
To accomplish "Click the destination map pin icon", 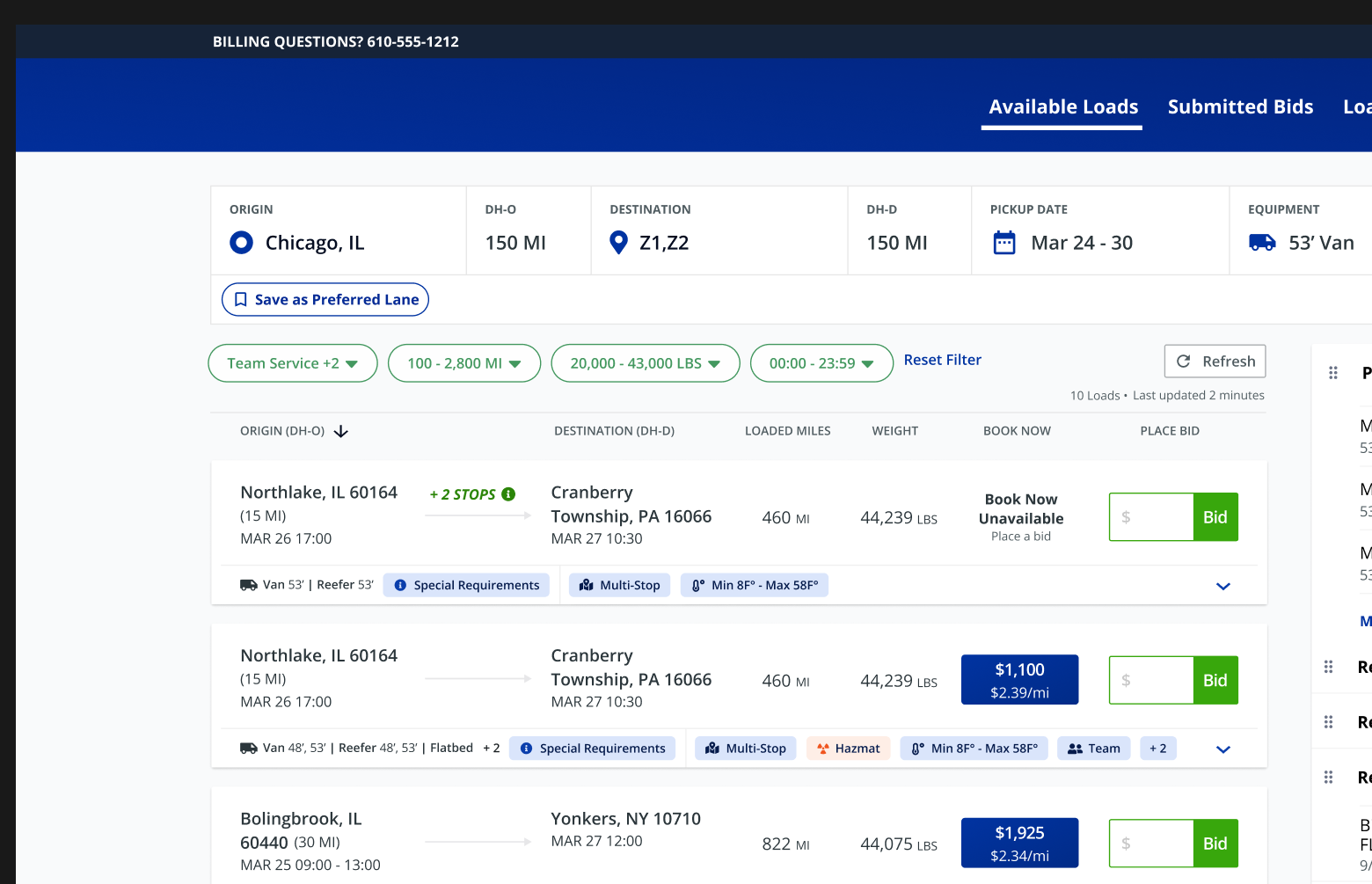I will 618,243.
